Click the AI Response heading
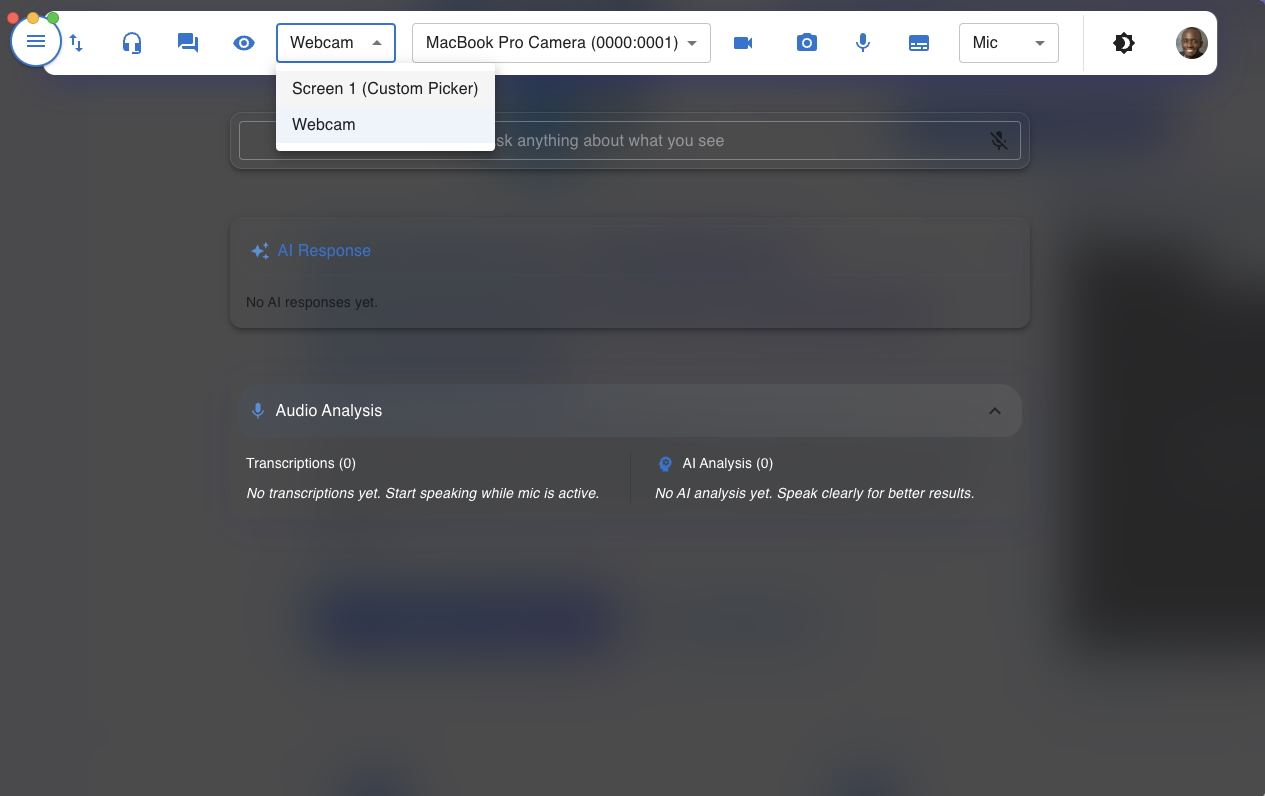1265x796 pixels. point(324,251)
